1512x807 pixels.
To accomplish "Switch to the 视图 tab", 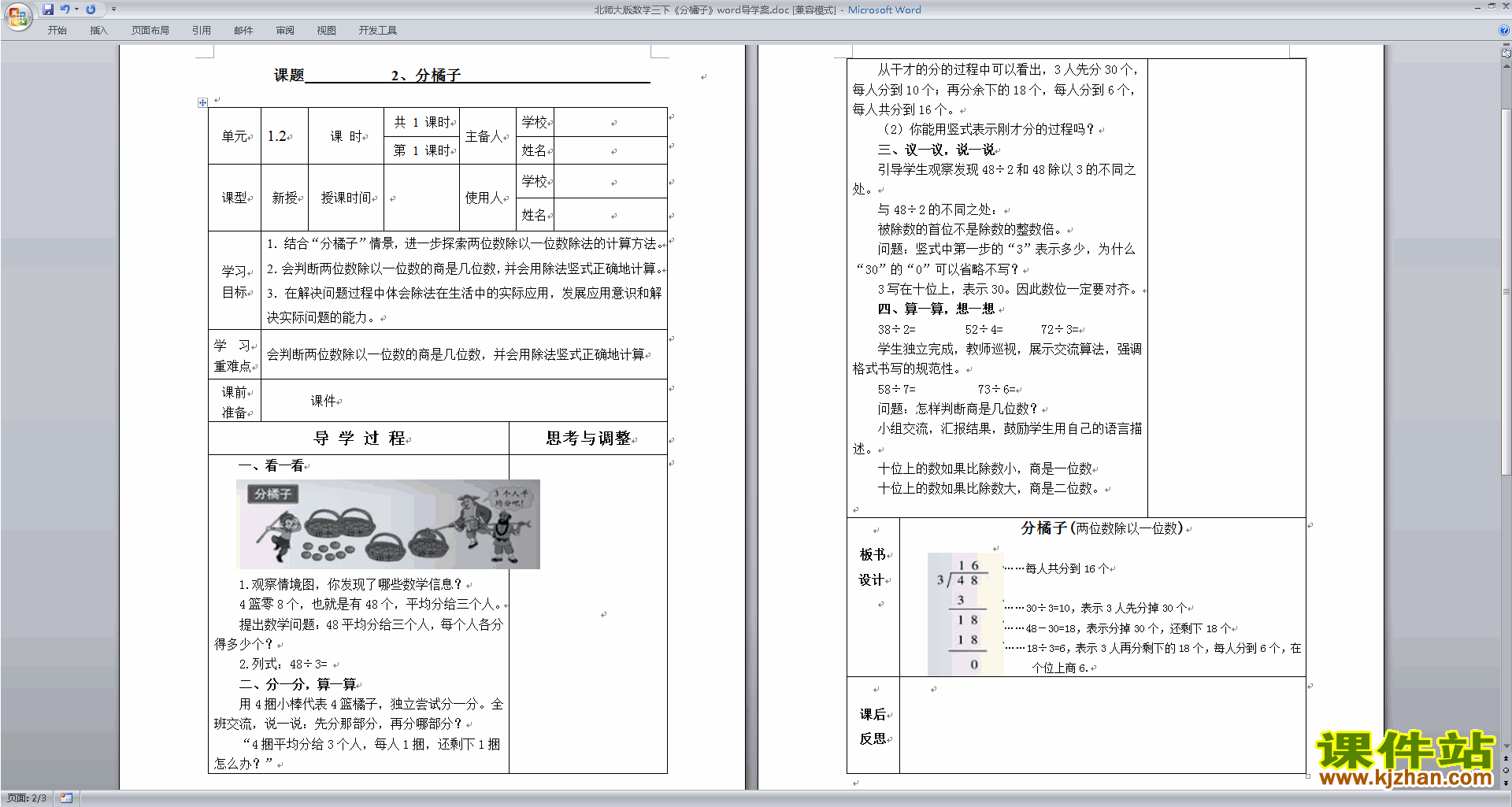I will tap(326, 31).
